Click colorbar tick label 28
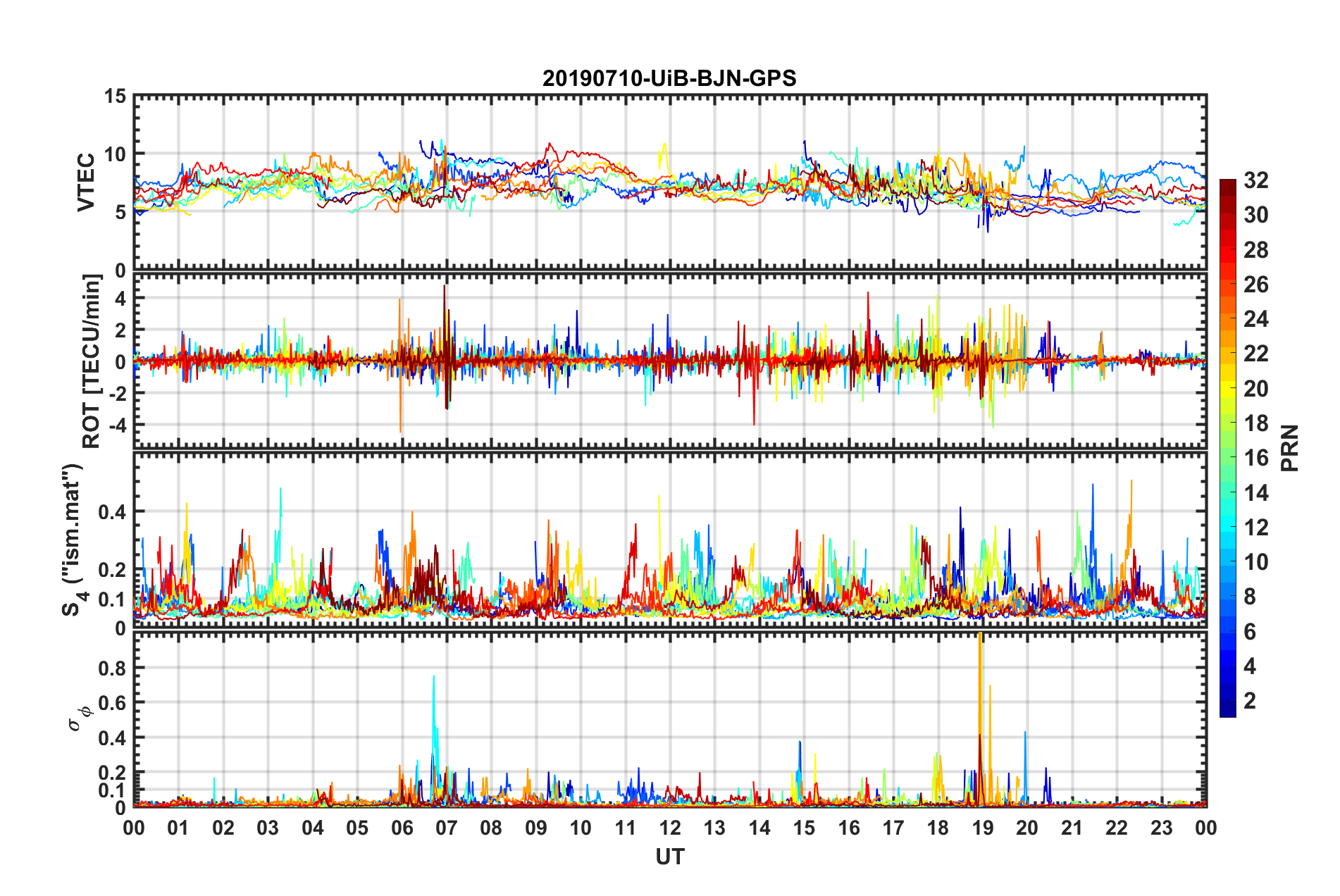Image resolution: width=1340 pixels, height=896 pixels. pyautogui.click(x=1255, y=250)
